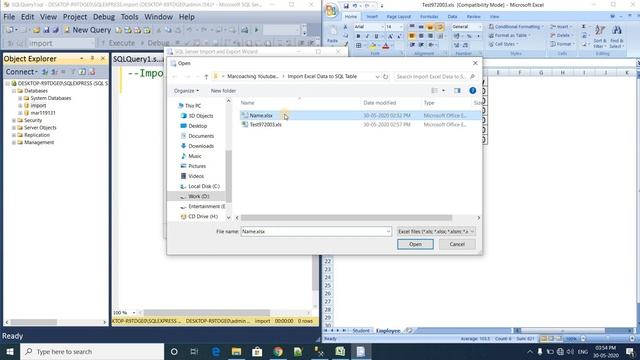Click the Up one level arrow in the Open dialog
The image size is (640, 360).
coord(206,77)
